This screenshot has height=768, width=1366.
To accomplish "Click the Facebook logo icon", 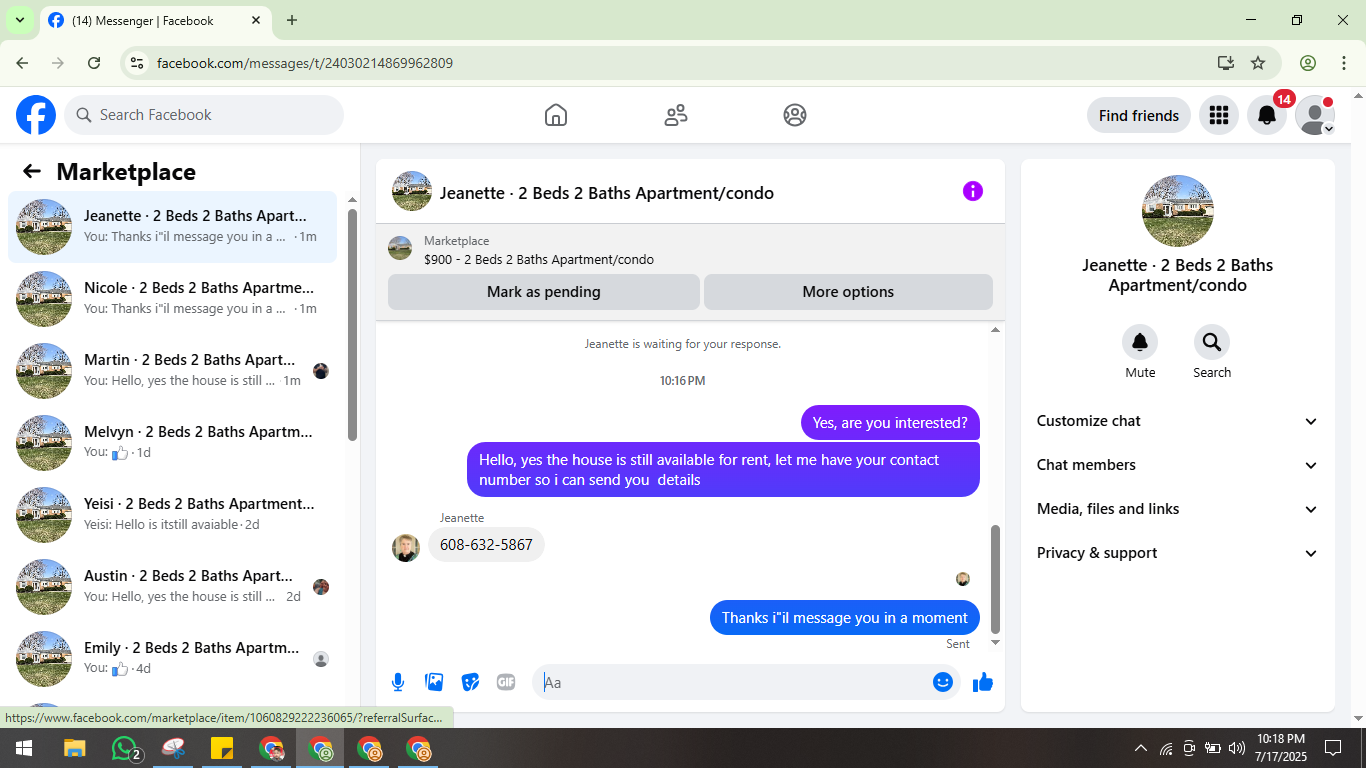I will (36, 115).
